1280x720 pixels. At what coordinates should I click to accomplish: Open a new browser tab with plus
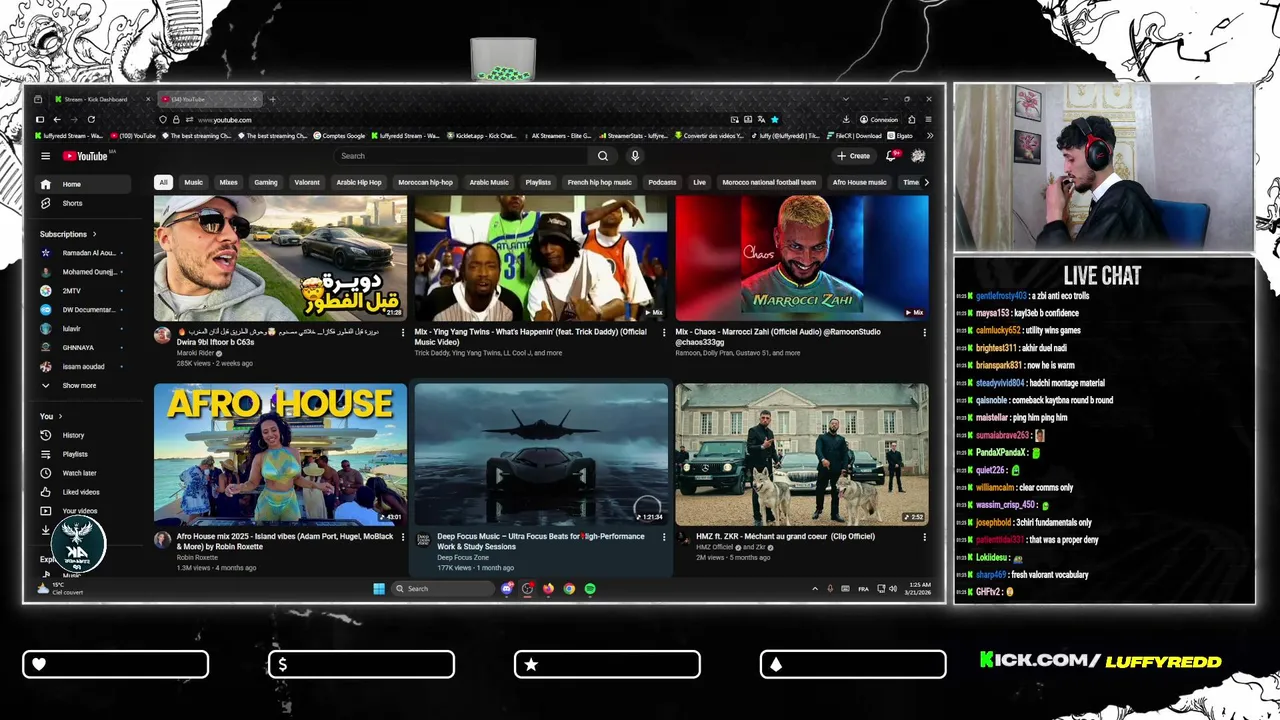pyautogui.click(x=272, y=99)
